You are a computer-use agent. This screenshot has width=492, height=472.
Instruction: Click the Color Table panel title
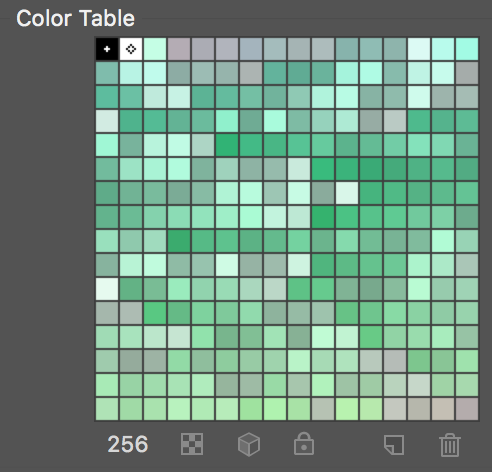[75, 18]
